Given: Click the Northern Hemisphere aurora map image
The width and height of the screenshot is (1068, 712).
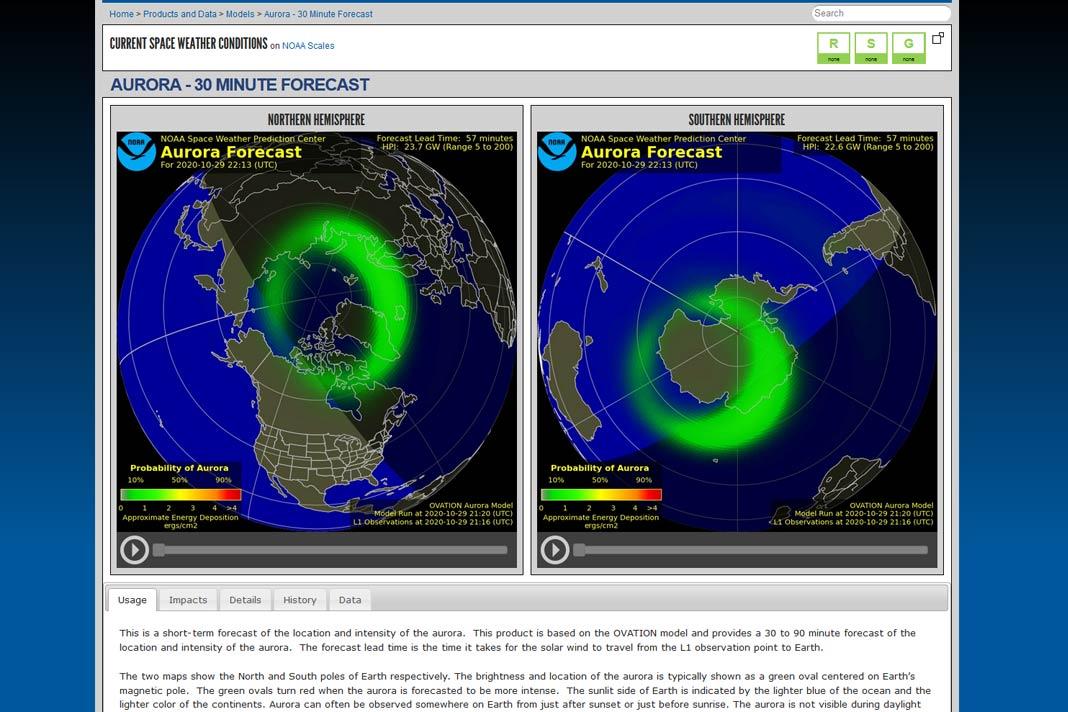Looking at the screenshot, I should point(317,332).
